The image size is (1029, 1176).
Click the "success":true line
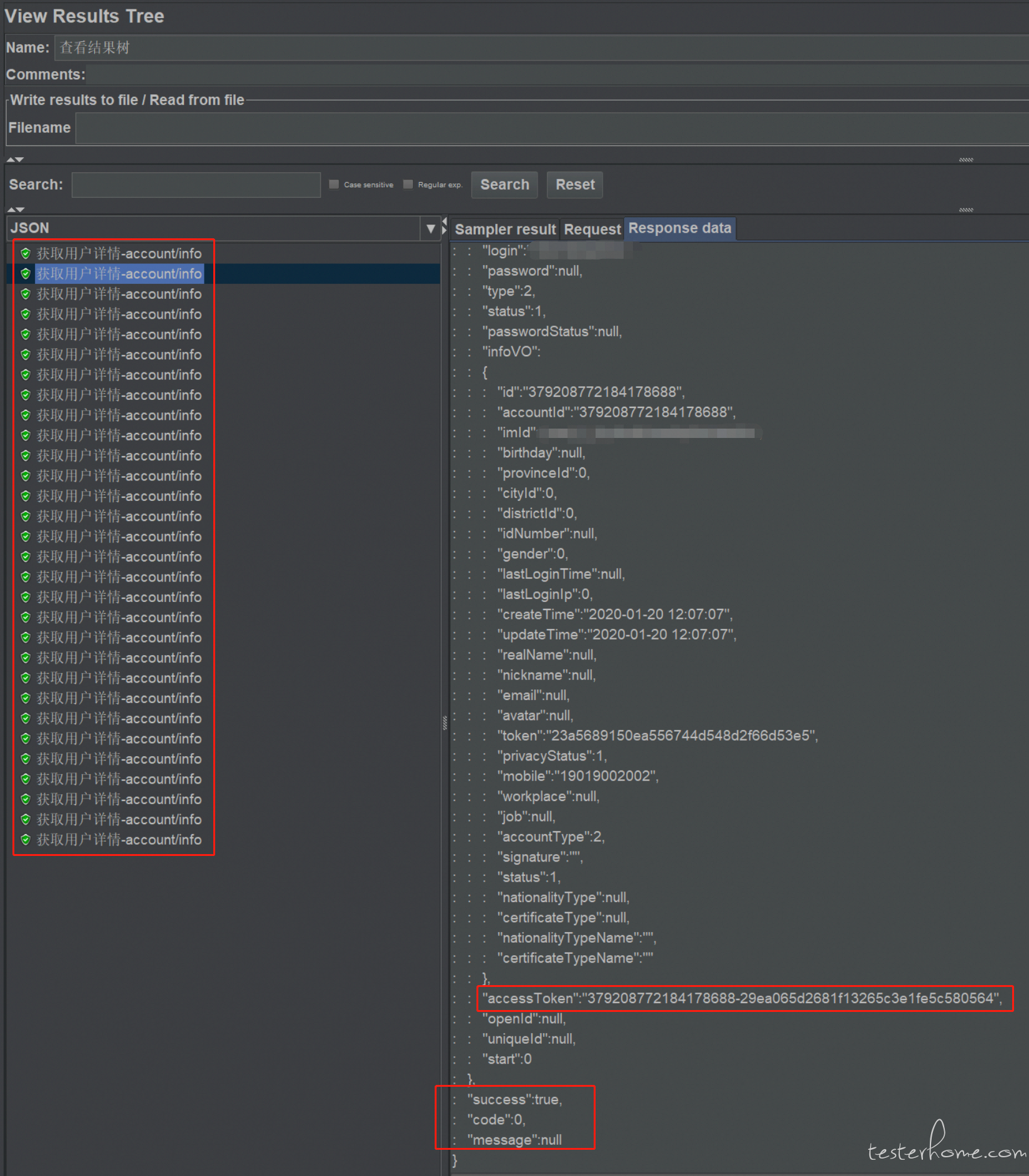(x=514, y=1099)
